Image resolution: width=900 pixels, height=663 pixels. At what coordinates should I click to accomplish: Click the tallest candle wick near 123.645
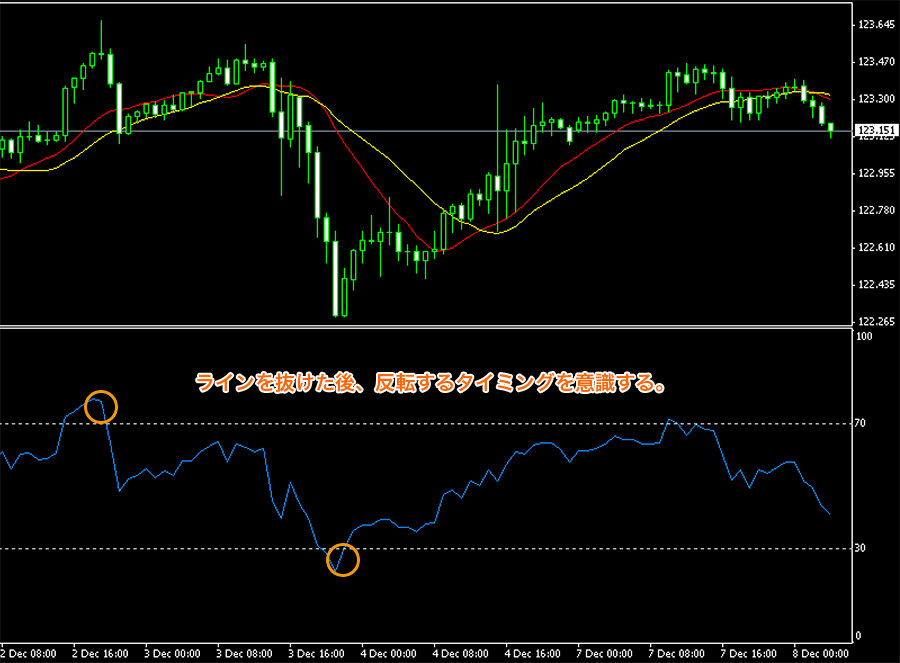[101, 35]
